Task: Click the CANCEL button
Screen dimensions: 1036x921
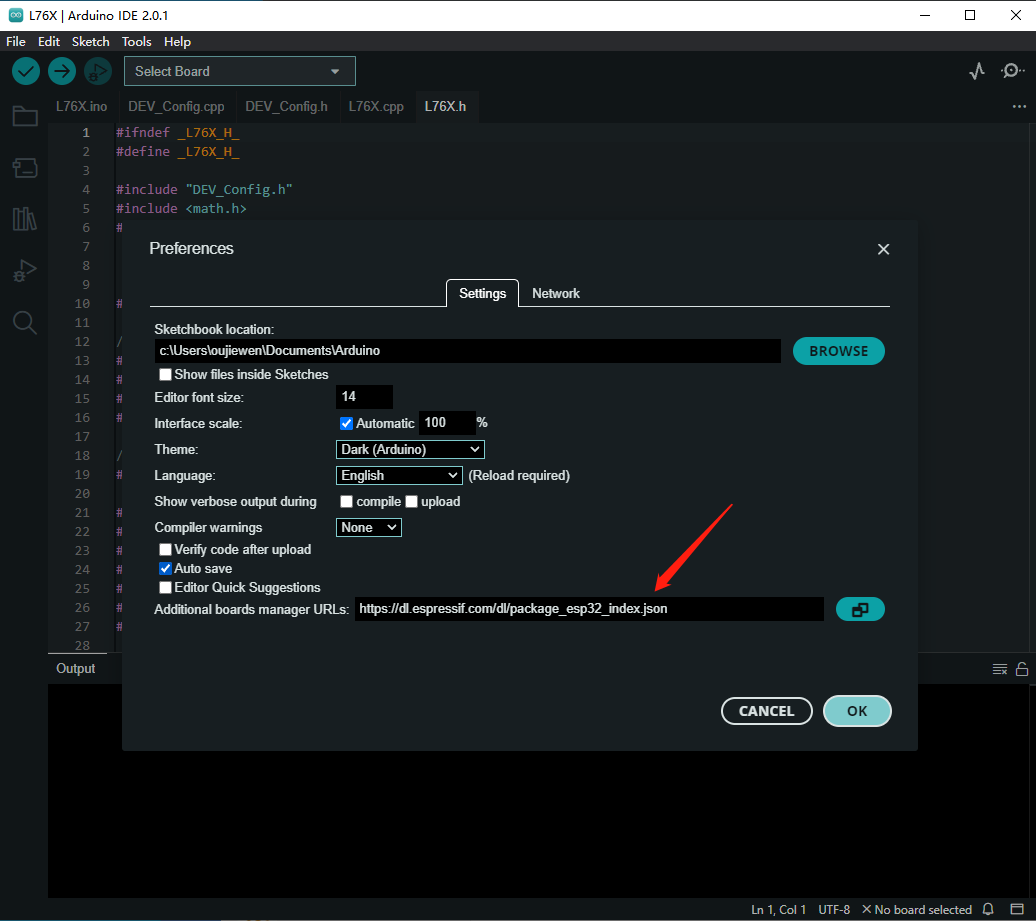Action: pyautogui.click(x=766, y=711)
